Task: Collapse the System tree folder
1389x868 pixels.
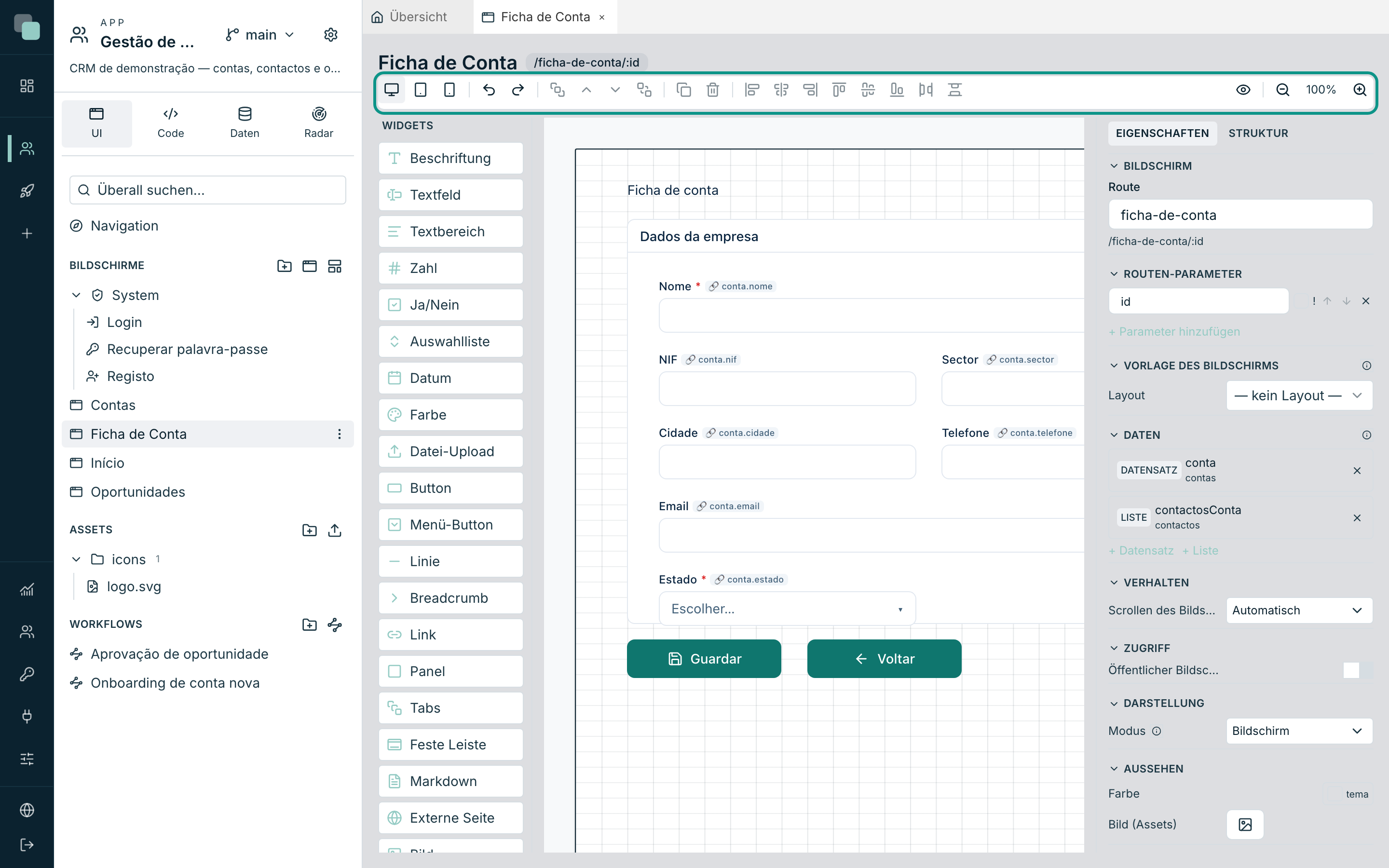Action: 76,295
